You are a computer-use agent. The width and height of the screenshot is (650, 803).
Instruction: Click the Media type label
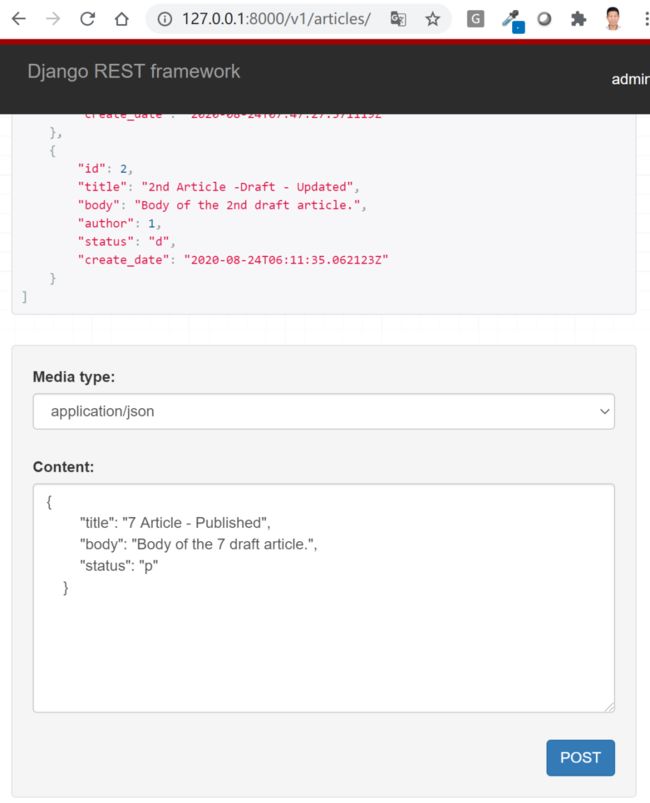(74, 377)
